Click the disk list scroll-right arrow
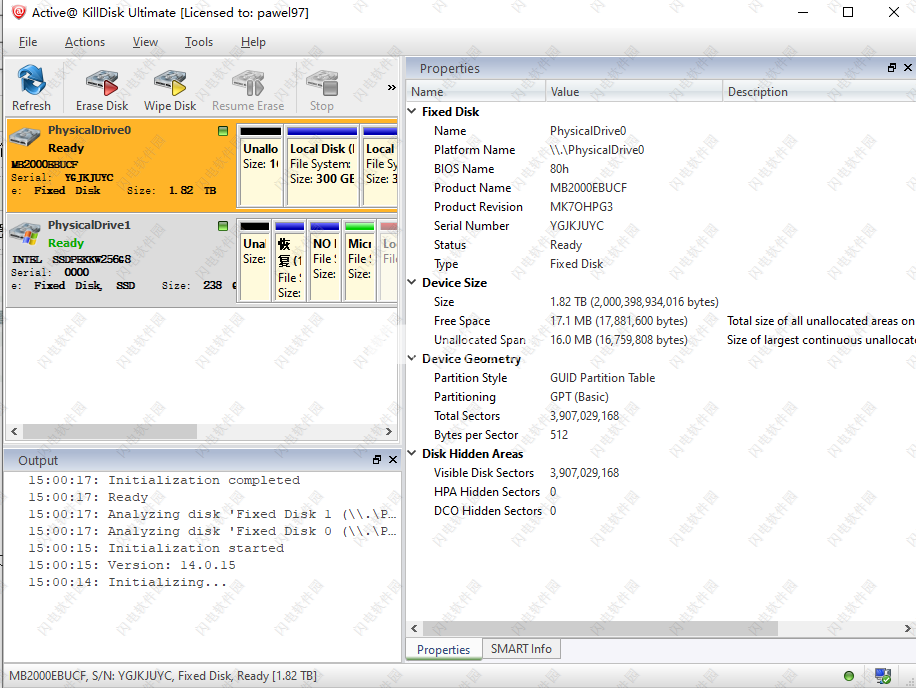Viewport: 916px width, 688px height. [x=389, y=432]
